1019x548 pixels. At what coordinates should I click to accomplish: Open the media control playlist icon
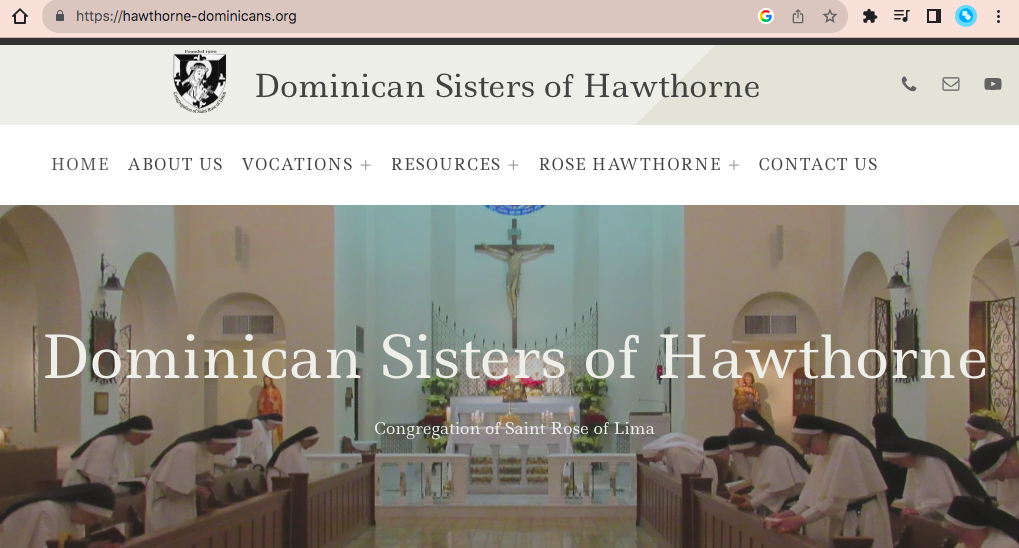click(x=901, y=16)
